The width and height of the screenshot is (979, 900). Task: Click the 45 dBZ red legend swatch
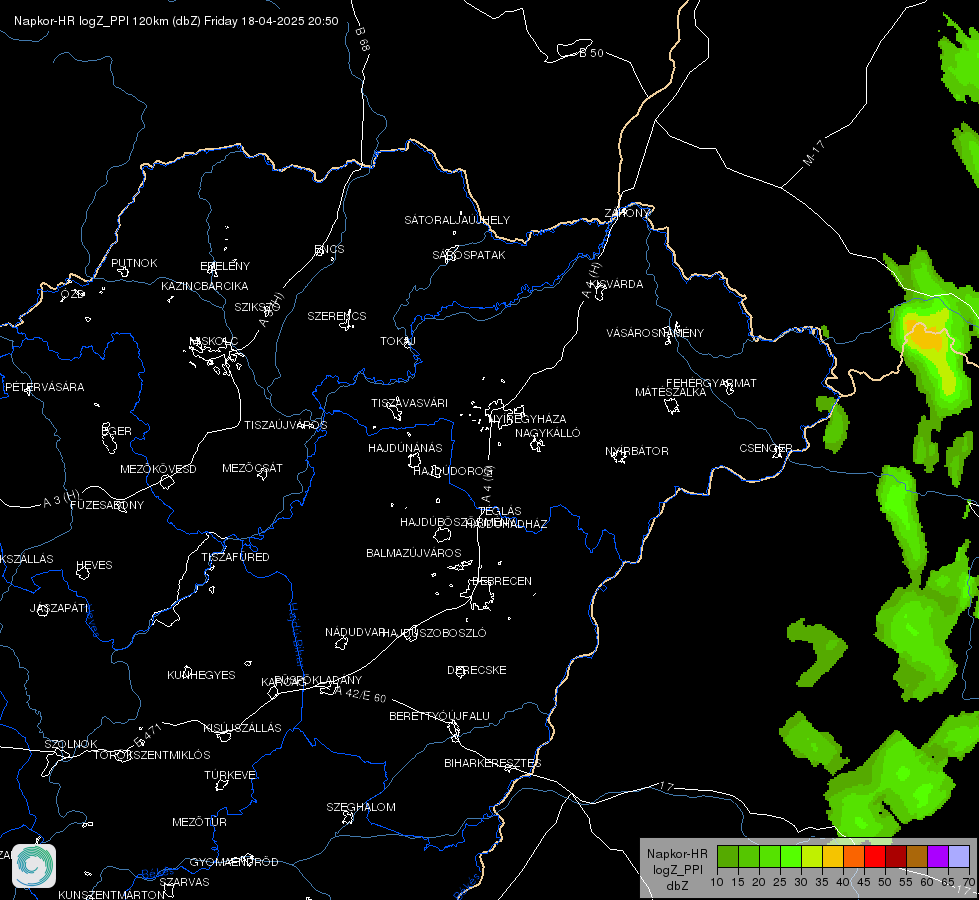point(875,857)
